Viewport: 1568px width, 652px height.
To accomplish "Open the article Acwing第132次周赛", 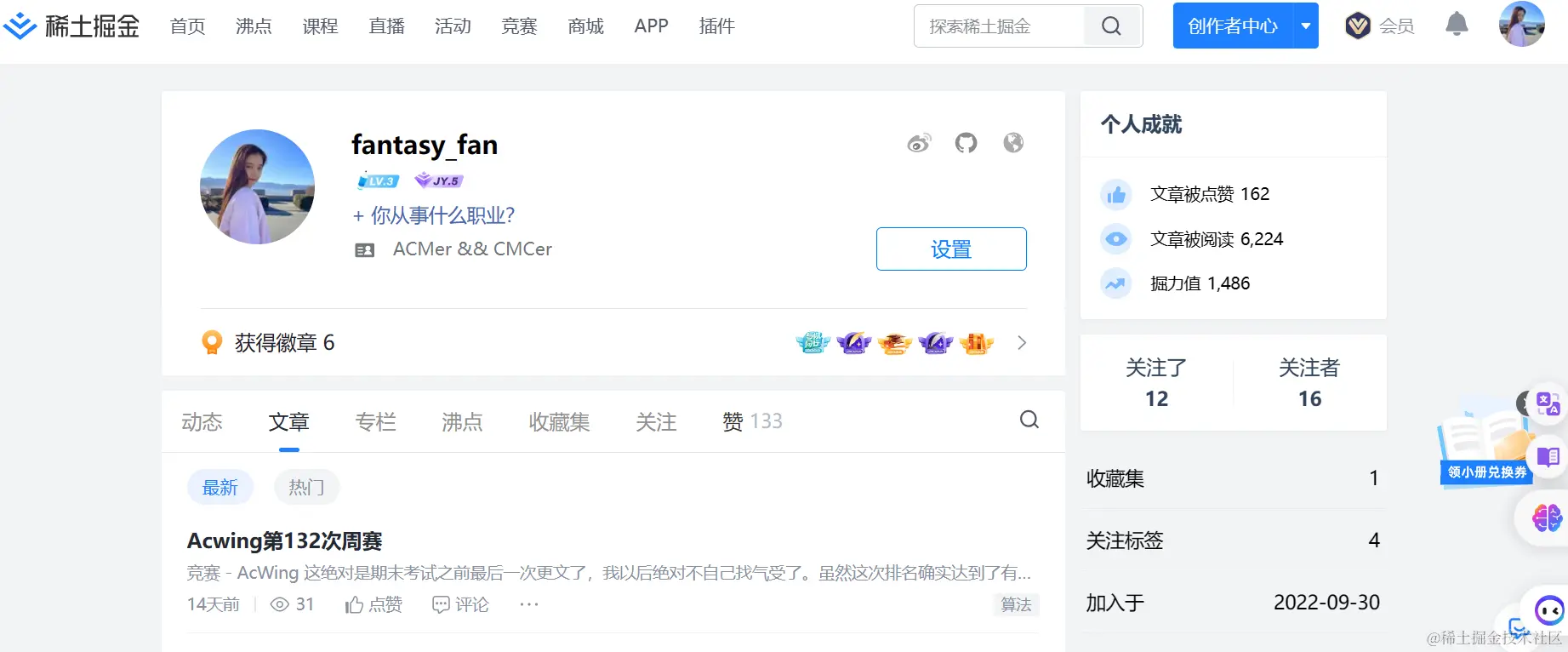I will coord(284,541).
